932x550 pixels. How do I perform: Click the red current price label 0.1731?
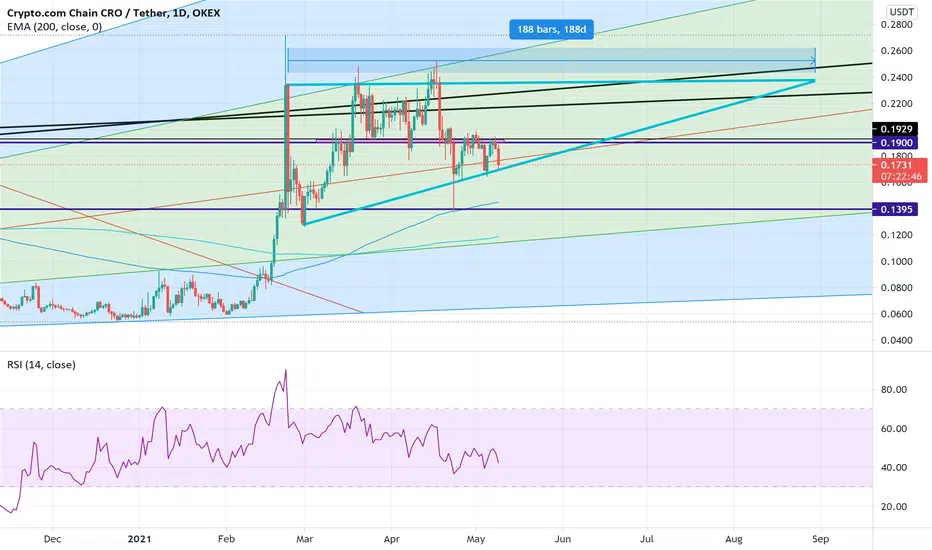(896, 165)
